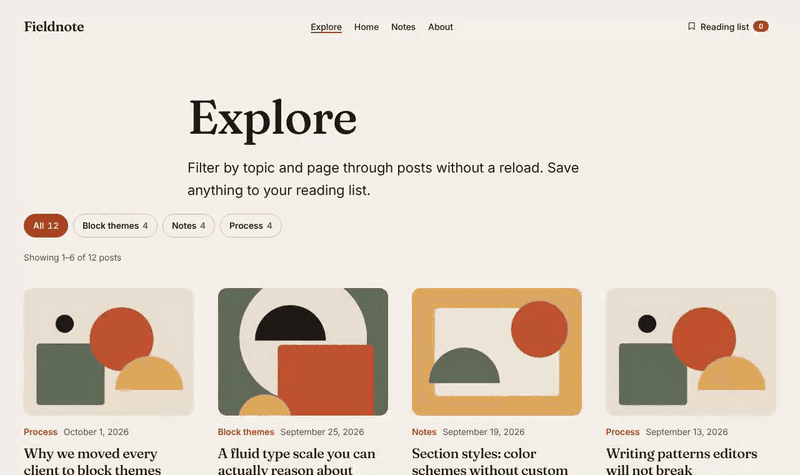The height and width of the screenshot is (475, 800).
Task: Open thumbnail for fluid type scale post
Action: tap(303, 352)
